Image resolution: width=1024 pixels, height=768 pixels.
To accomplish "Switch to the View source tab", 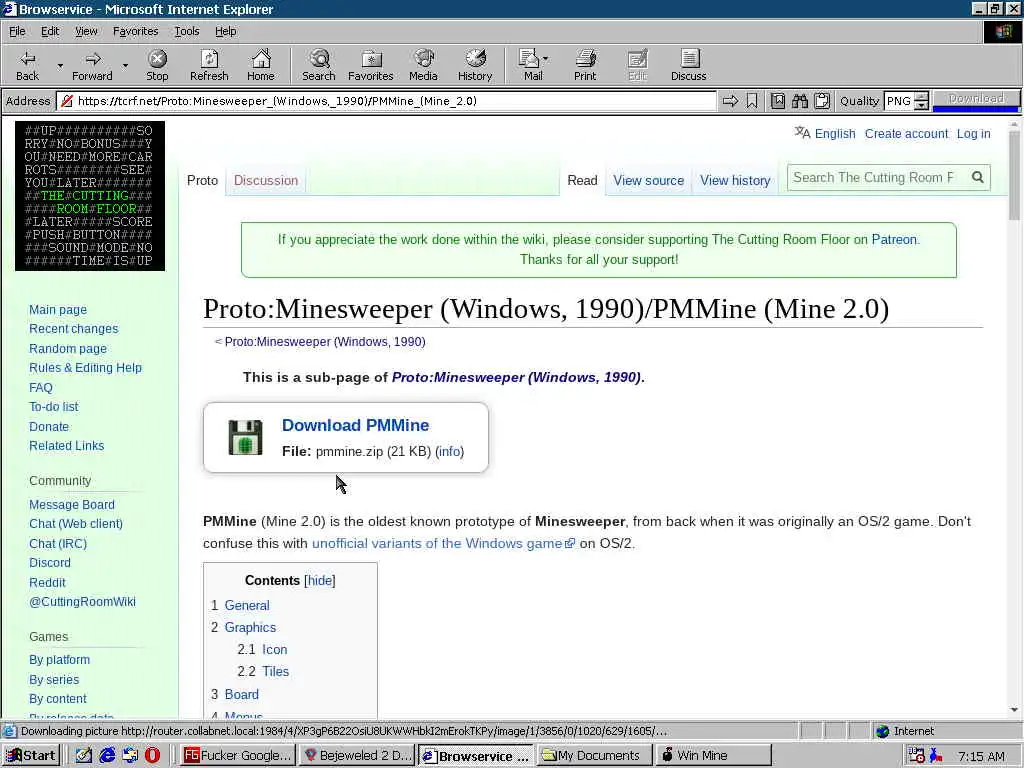I will tap(648, 180).
